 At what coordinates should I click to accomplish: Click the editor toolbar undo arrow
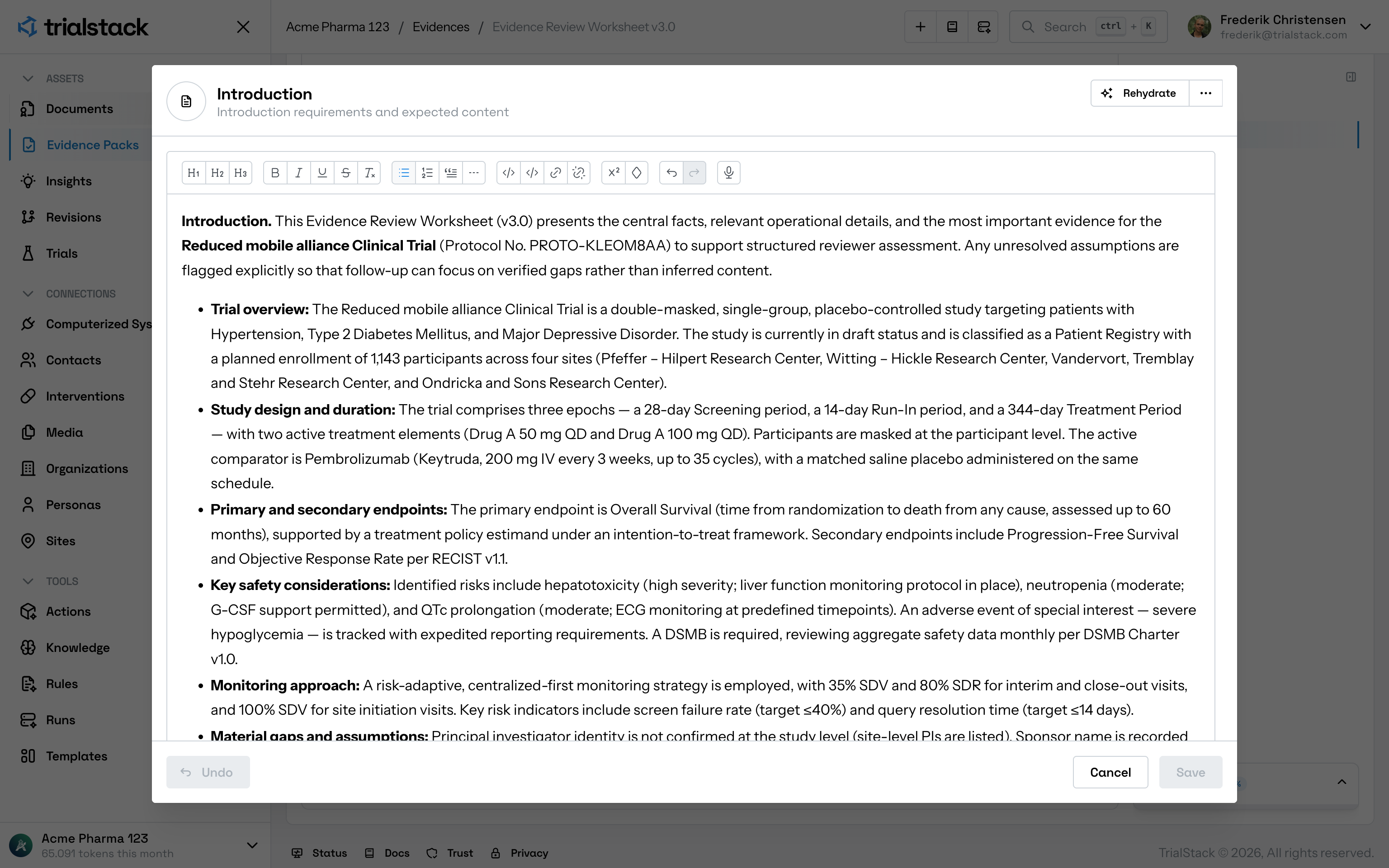point(671,173)
